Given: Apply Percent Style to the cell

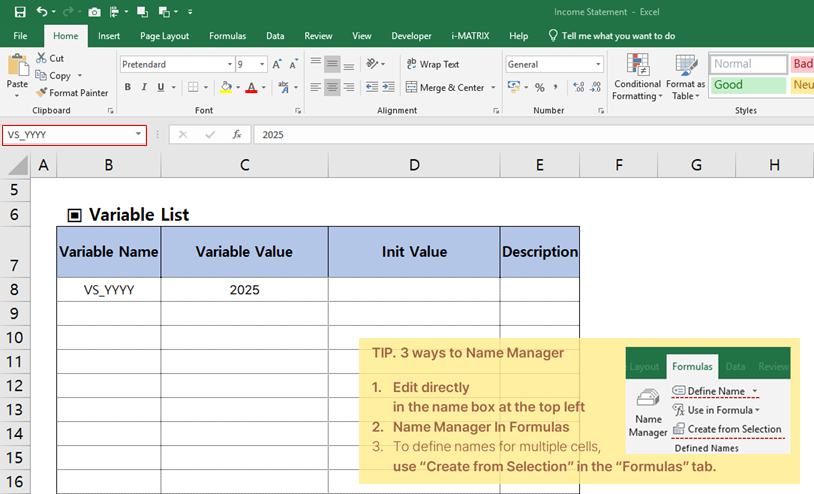Looking at the screenshot, I should (540, 87).
